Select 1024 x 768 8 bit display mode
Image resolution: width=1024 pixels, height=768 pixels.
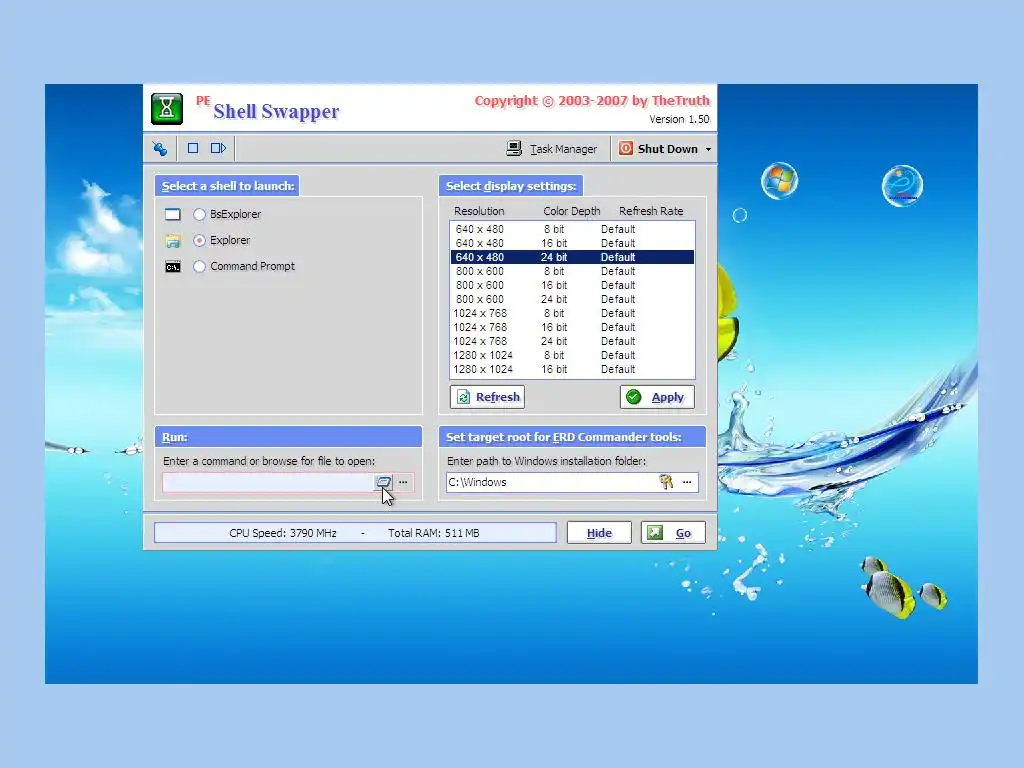(572, 313)
